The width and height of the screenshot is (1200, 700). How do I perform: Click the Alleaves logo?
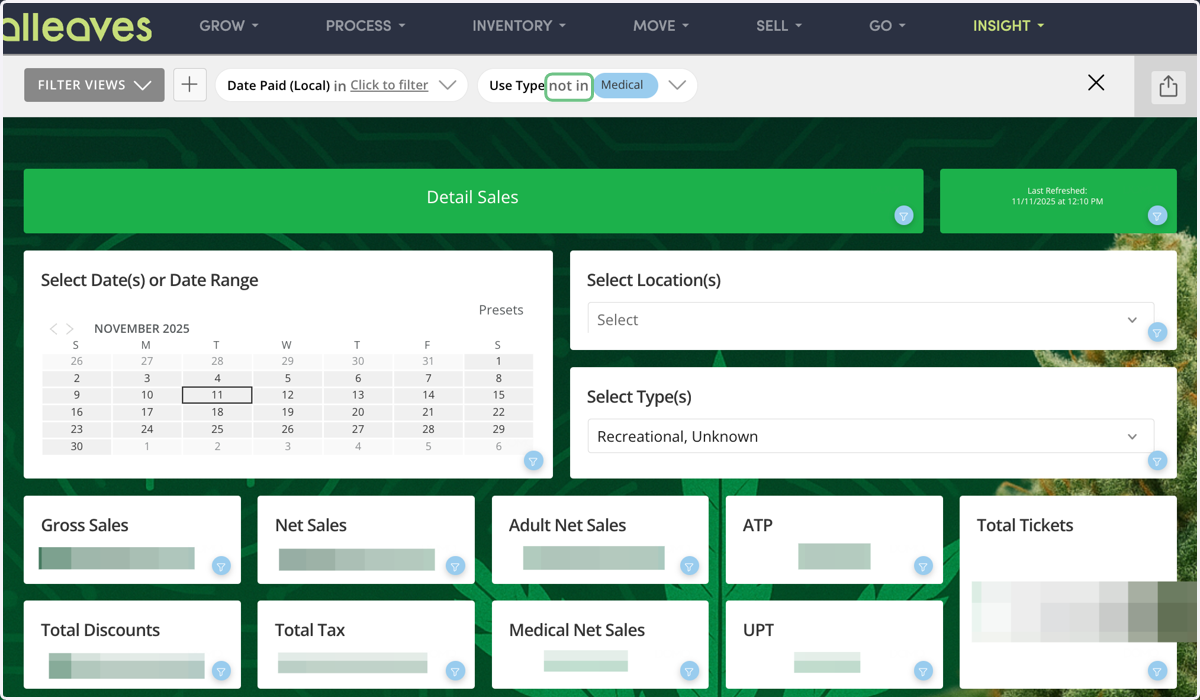(x=76, y=27)
